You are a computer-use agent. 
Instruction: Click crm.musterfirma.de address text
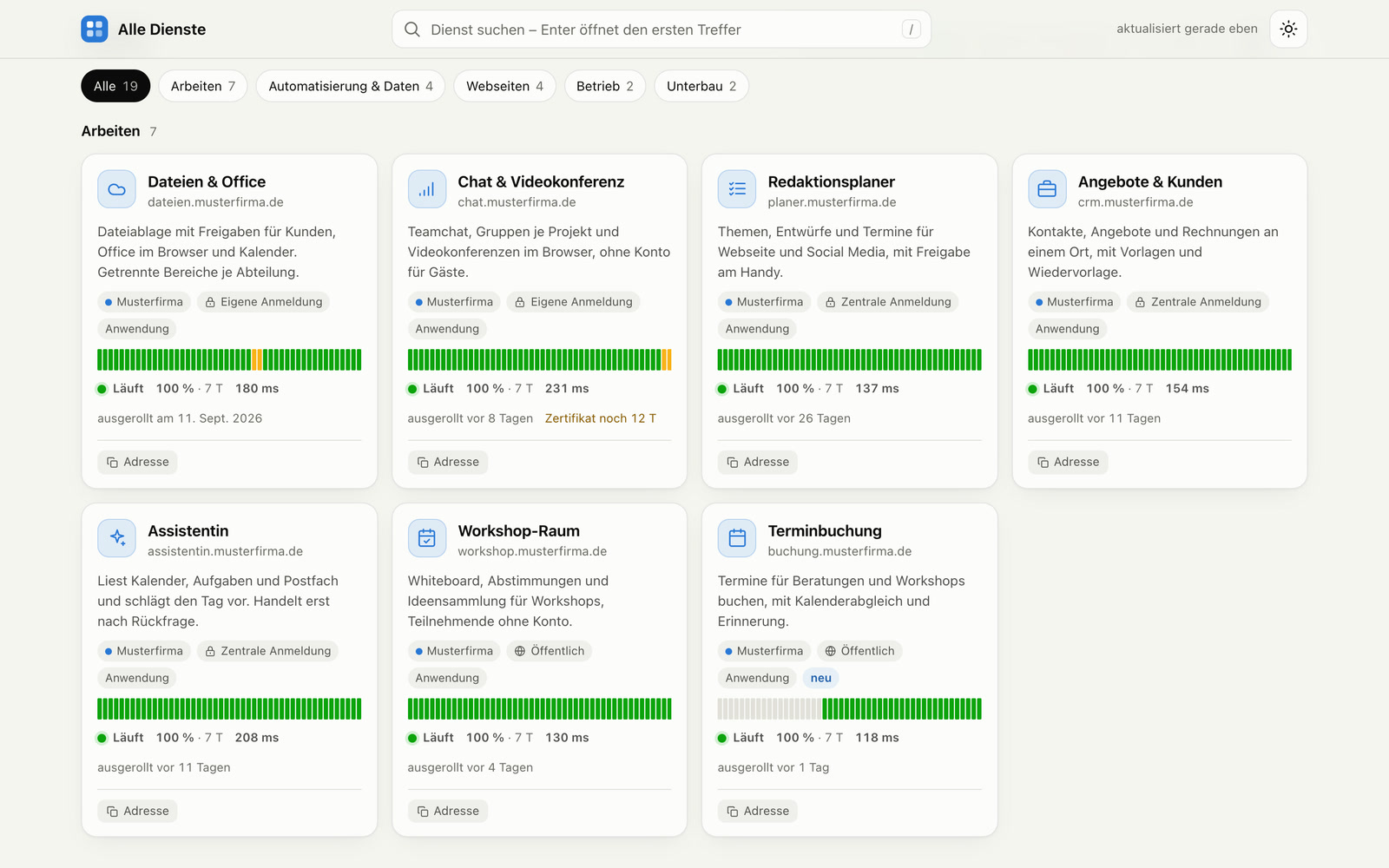pyautogui.click(x=1136, y=202)
